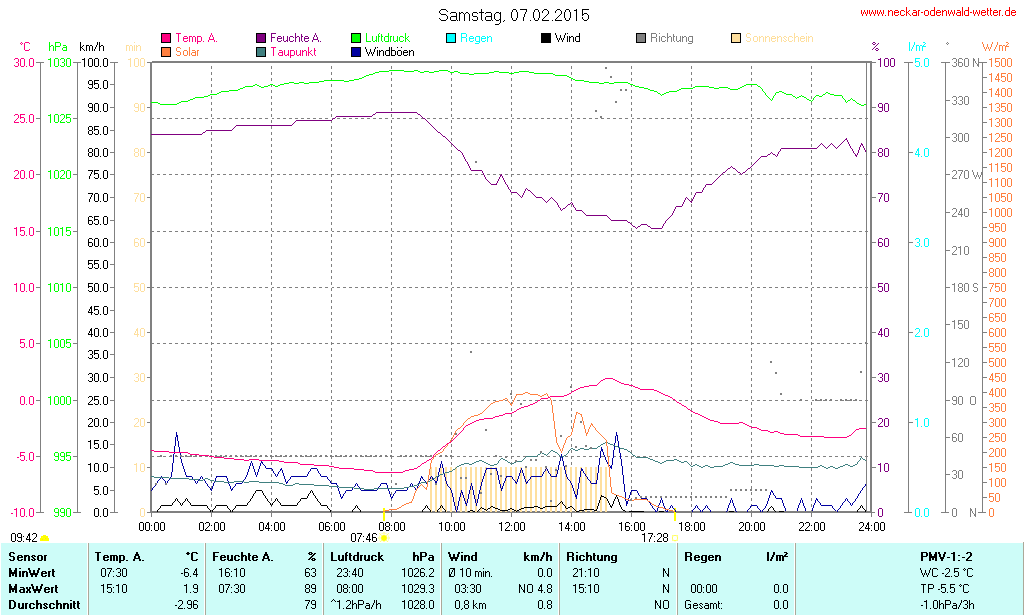Select the teal Taupunkt legend swatch
The height and width of the screenshot is (615, 1024).
pos(261,51)
